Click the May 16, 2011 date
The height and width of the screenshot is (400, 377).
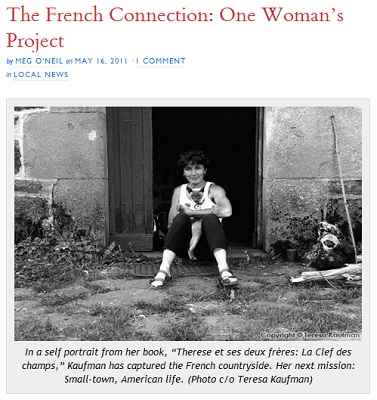(x=101, y=61)
